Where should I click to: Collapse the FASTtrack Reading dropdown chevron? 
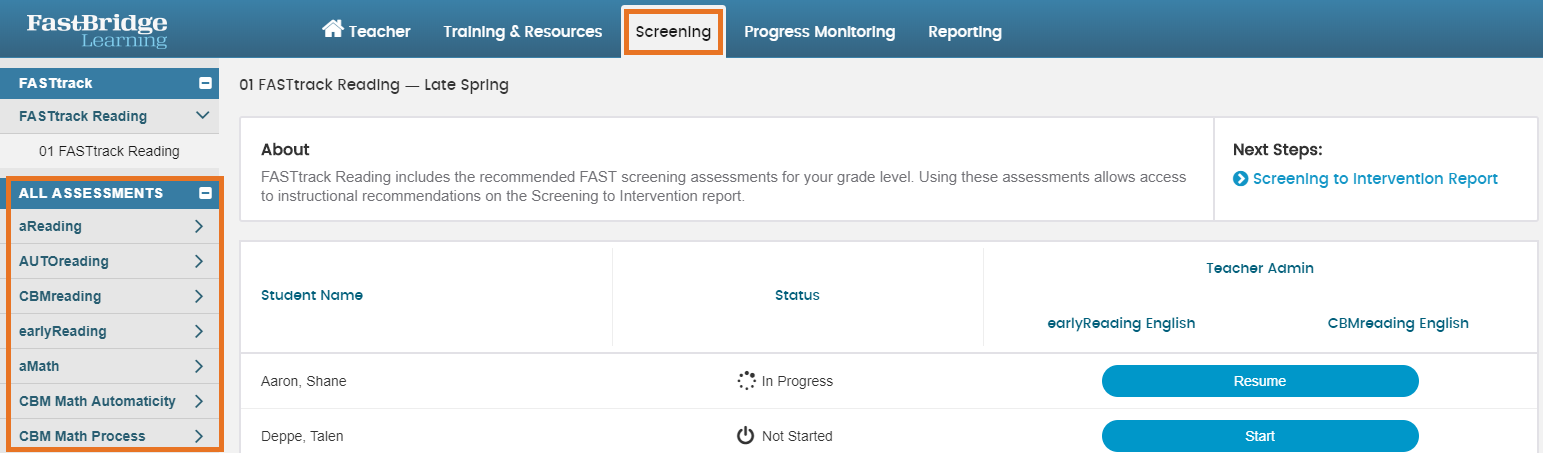202,116
